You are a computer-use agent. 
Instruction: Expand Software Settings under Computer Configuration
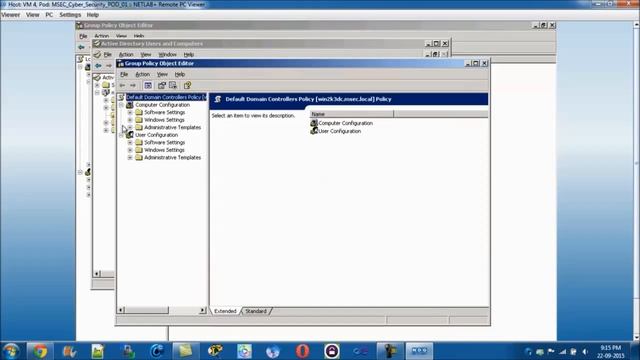(x=130, y=112)
